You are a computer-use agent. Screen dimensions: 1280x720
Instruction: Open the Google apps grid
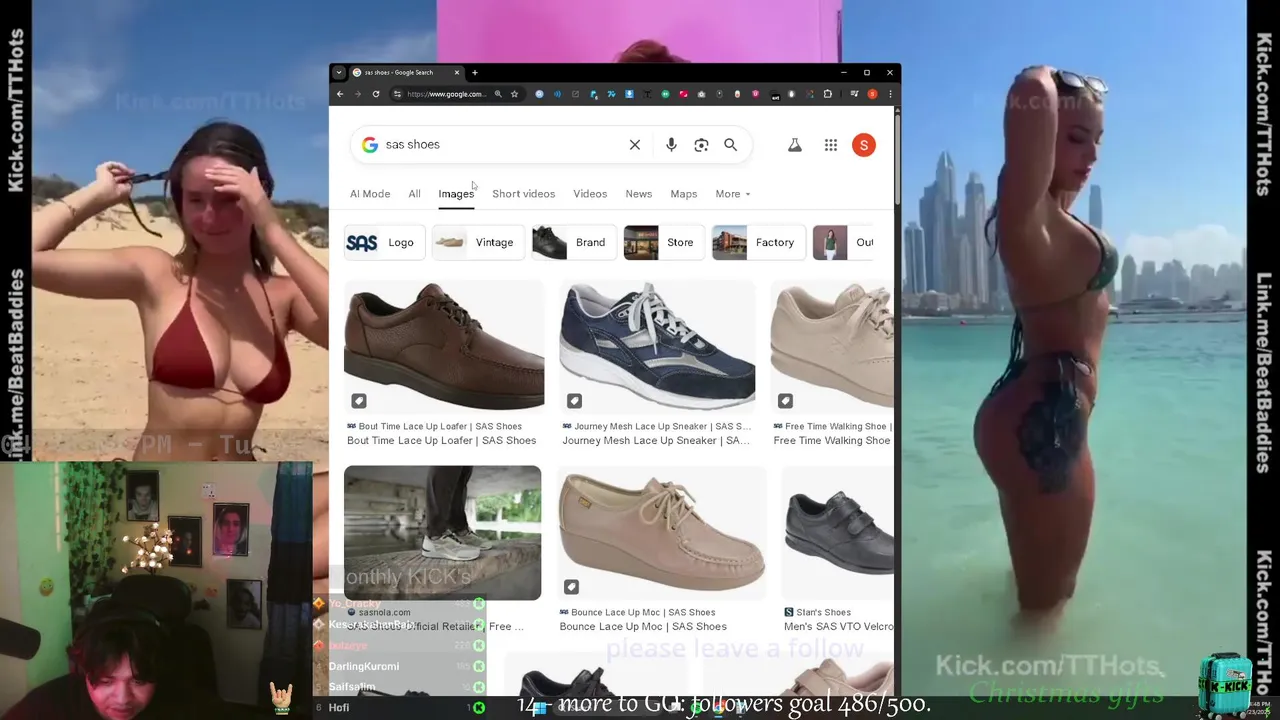pyautogui.click(x=831, y=145)
